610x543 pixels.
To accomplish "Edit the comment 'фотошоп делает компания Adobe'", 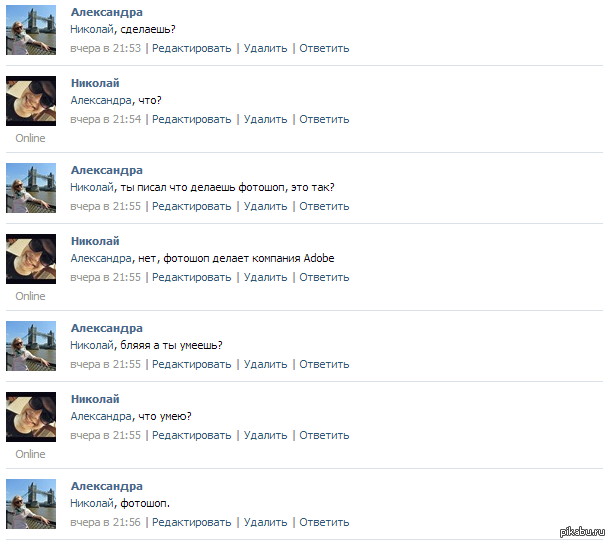I will click(191, 277).
